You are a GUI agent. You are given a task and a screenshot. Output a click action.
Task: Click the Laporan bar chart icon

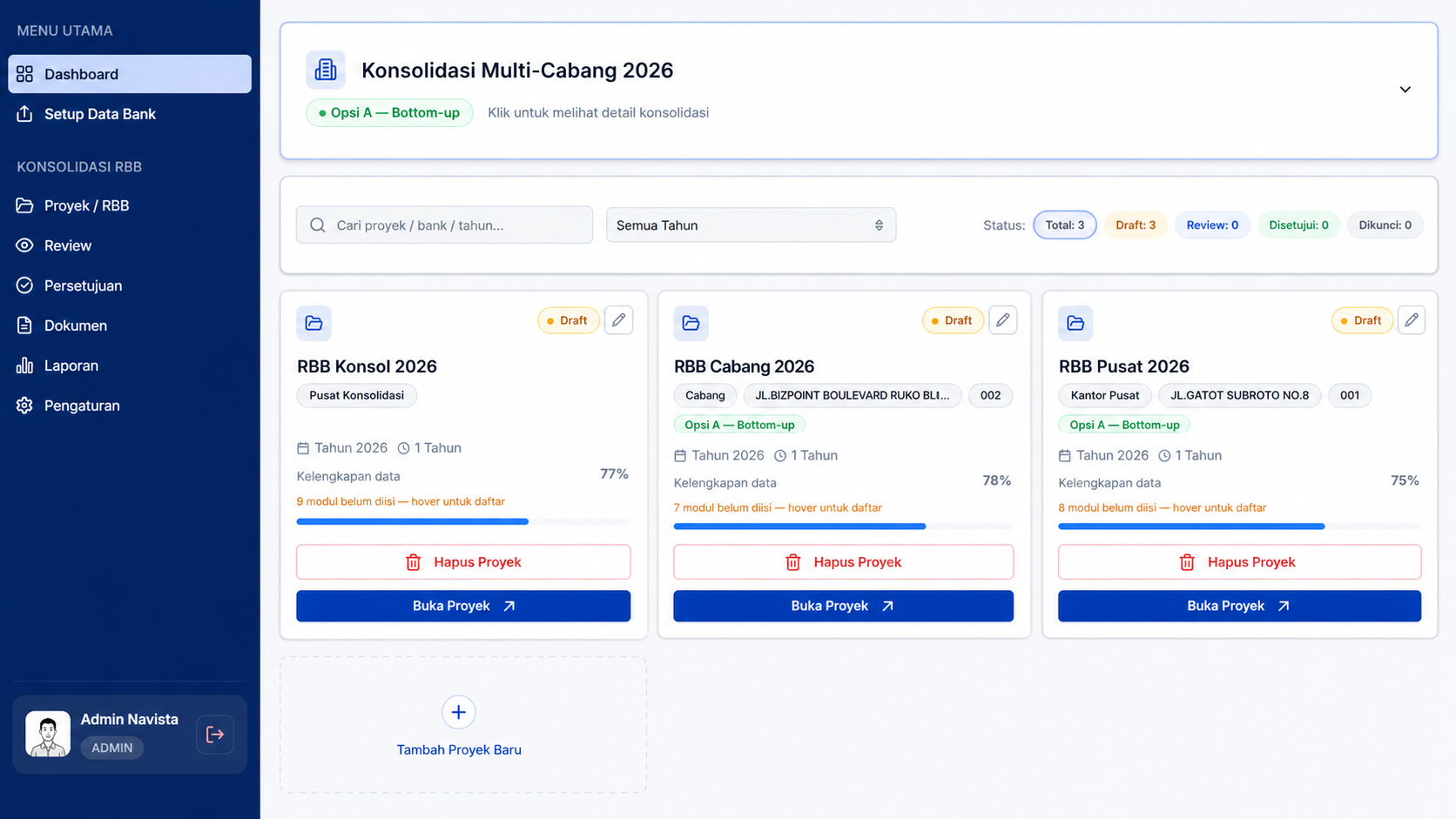click(24, 366)
